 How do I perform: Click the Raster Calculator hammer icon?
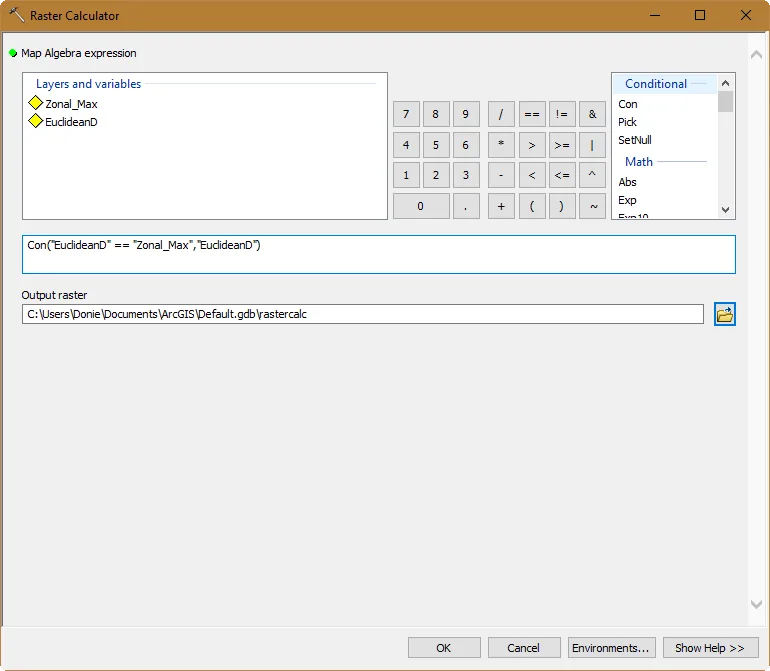point(16,15)
